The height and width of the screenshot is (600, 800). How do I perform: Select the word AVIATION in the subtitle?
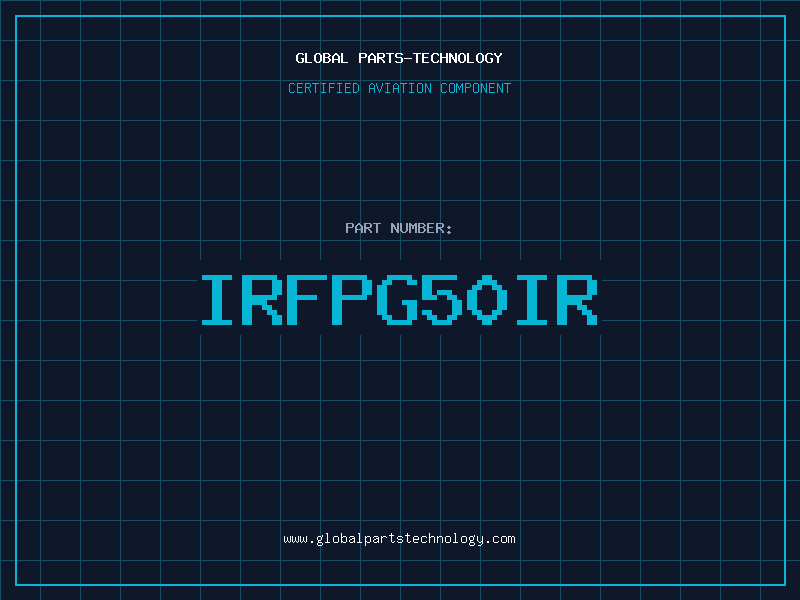click(400, 88)
